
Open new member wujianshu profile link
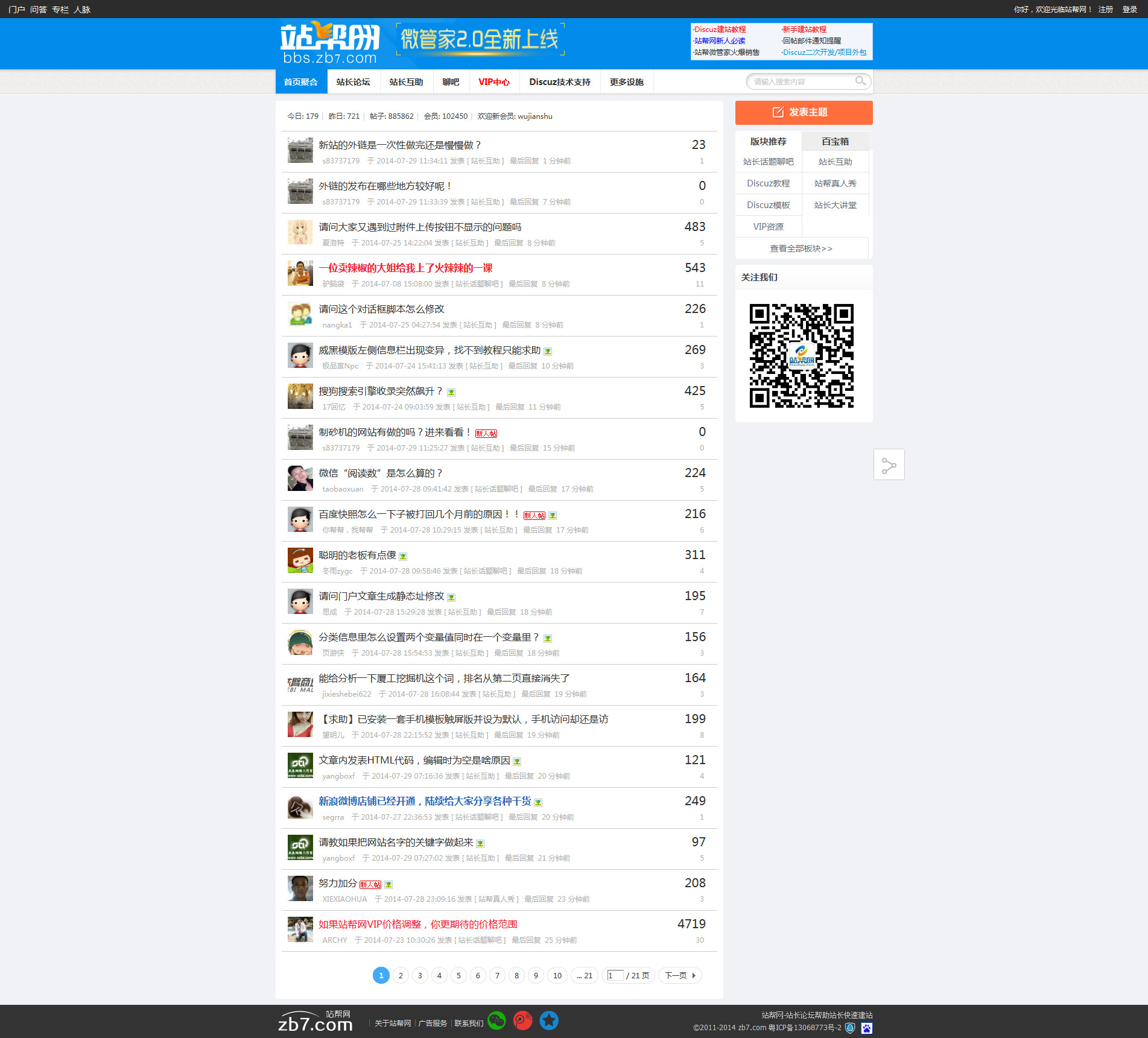point(535,116)
